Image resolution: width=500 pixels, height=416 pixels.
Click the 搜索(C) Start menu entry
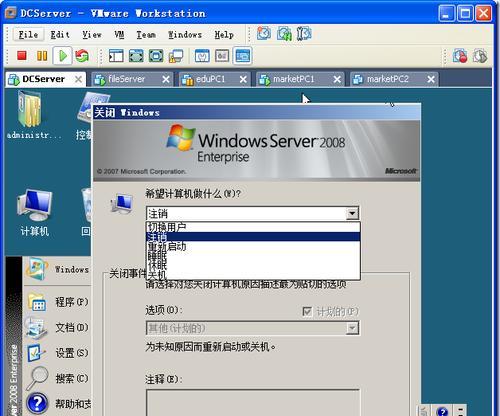click(58, 378)
